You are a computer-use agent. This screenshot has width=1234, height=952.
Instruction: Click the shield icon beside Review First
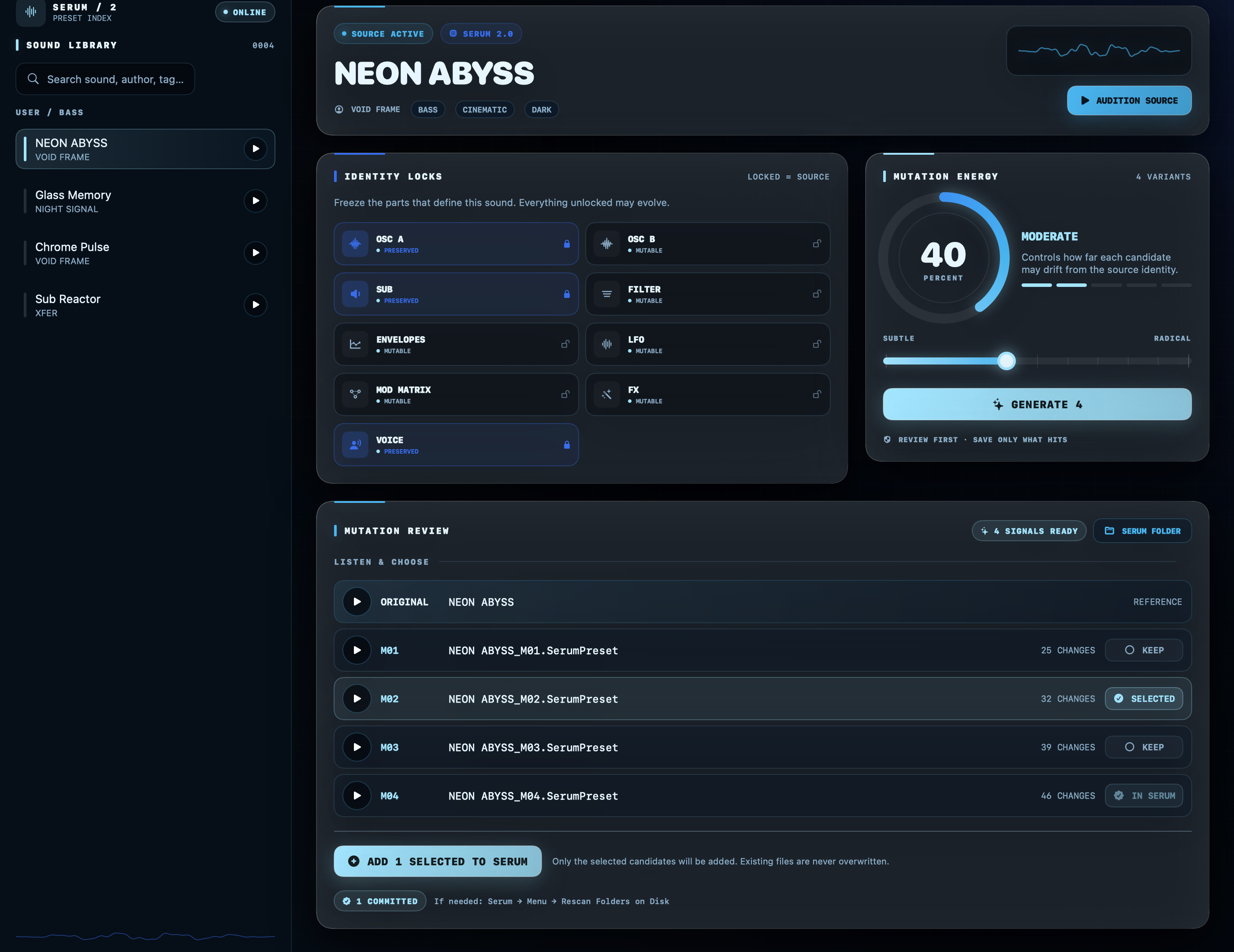click(x=887, y=440)
